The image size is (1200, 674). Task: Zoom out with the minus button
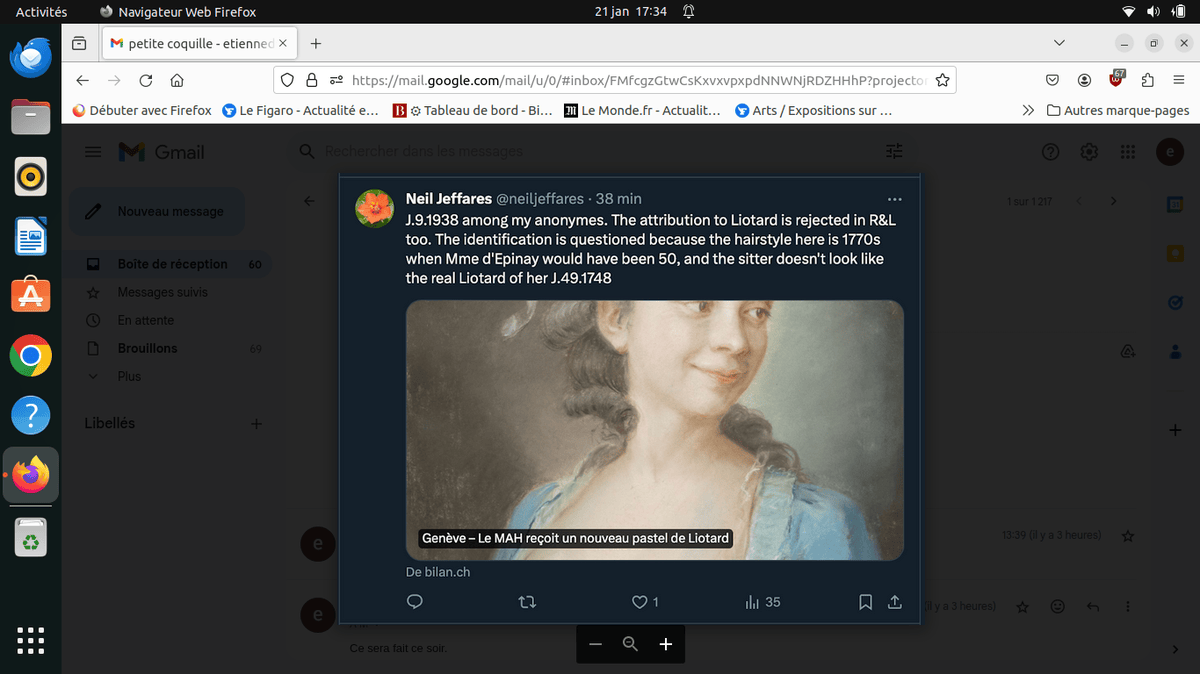coord(596,644)
